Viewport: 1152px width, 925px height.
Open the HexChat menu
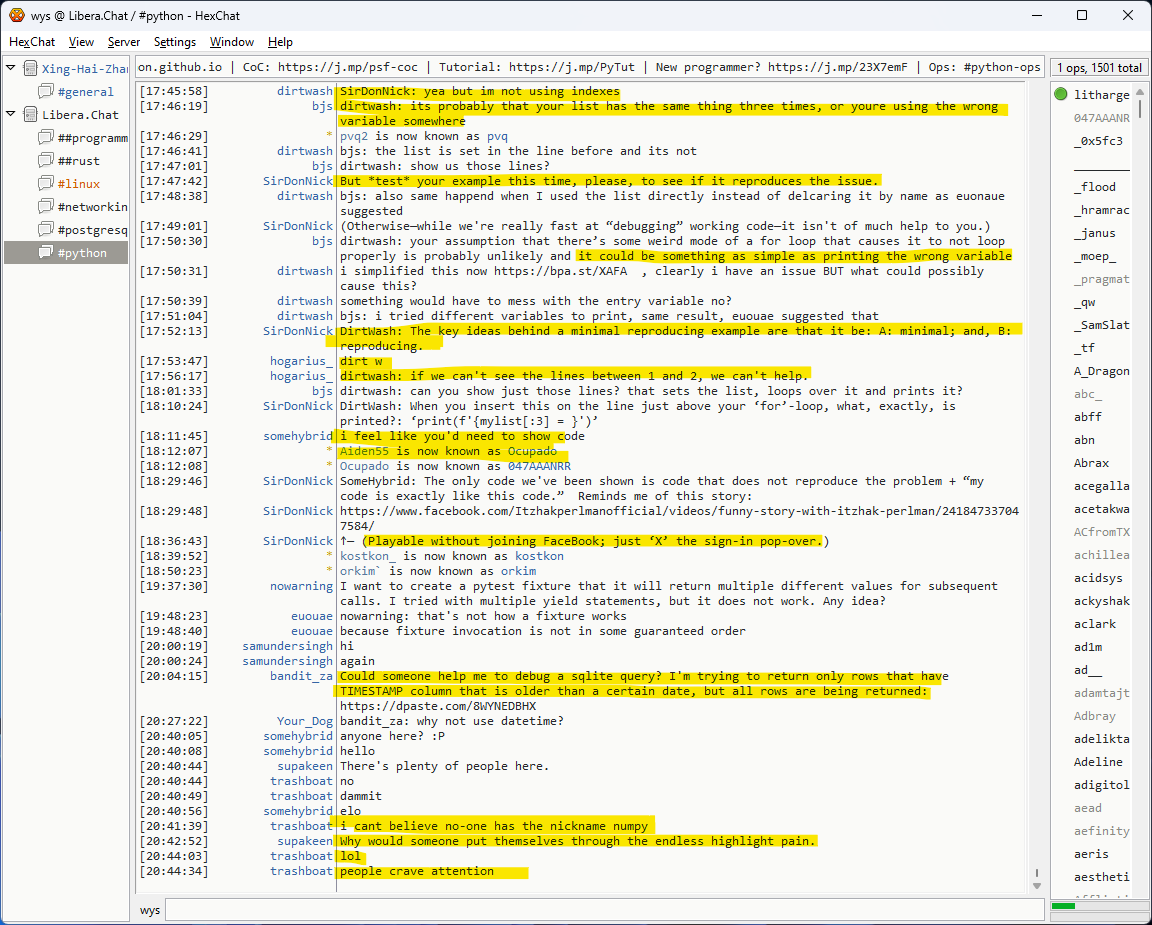(x=32, y=42)
